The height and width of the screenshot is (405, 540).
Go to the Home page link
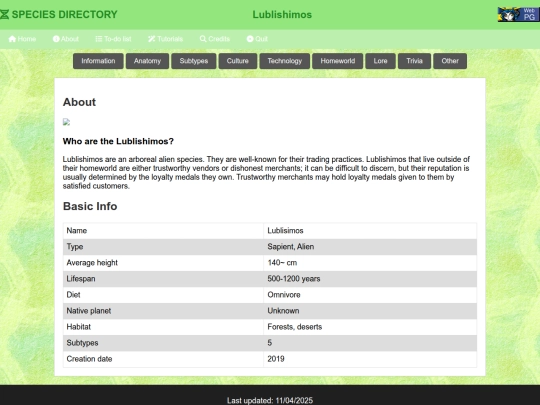point(22,39)
